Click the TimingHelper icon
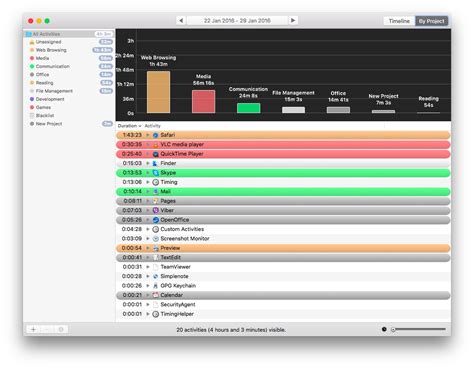Image resolution: width=474 pixels, height=369 pixels. tap(155, 314)
